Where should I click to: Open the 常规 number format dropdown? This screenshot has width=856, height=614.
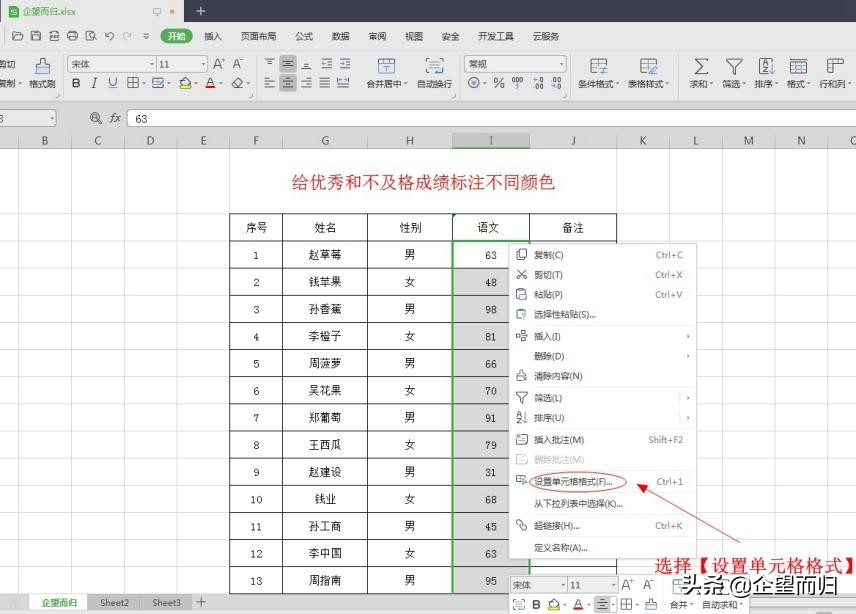561,64
